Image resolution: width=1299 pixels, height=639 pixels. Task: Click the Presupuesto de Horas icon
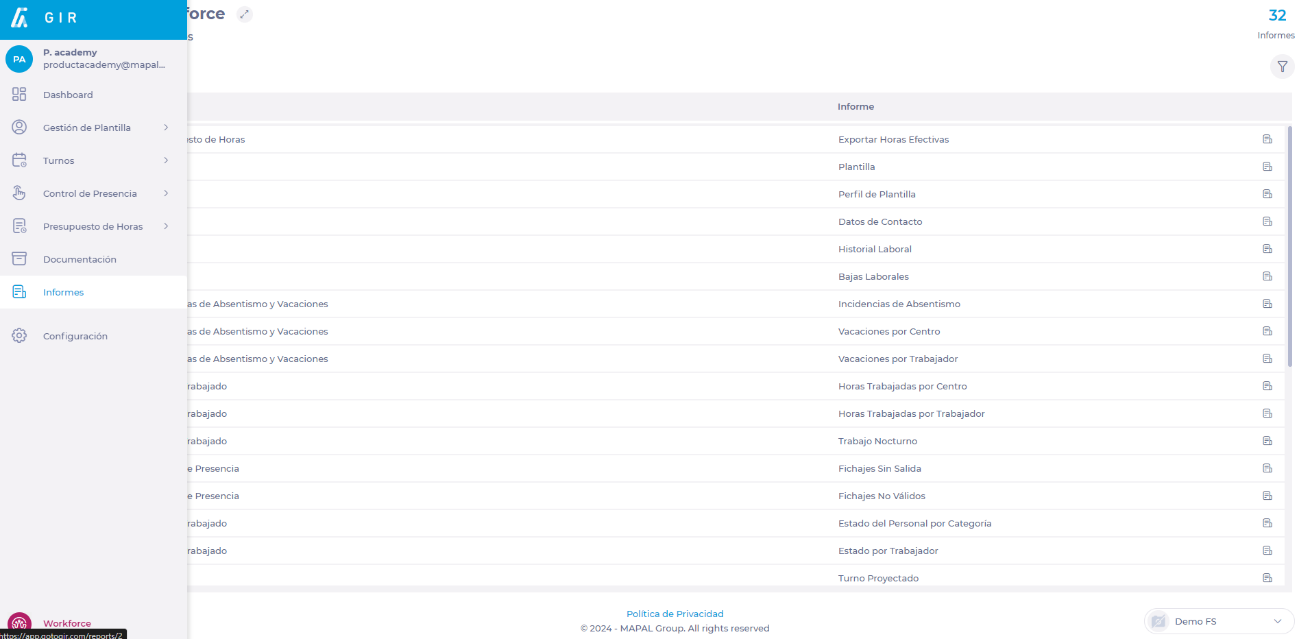pos(19,227)
